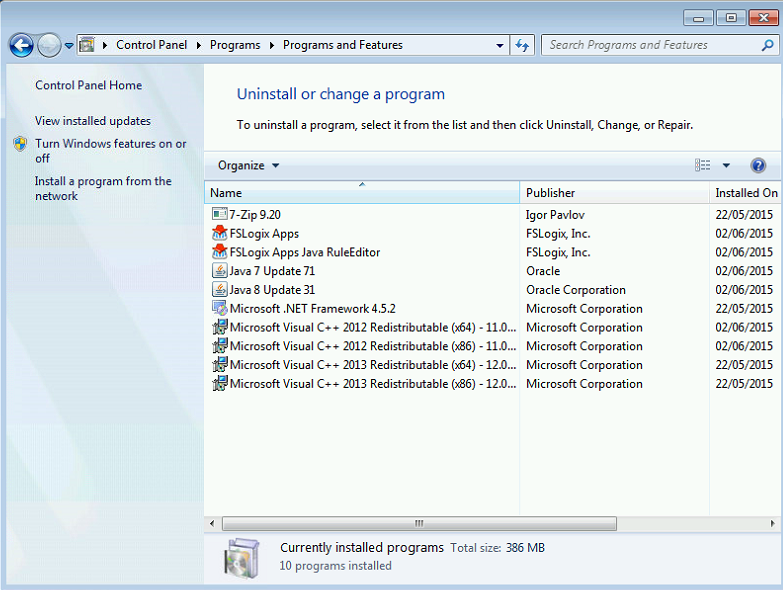
Task: Maximize the Programs and Features window
Action: tap(731, 18)
